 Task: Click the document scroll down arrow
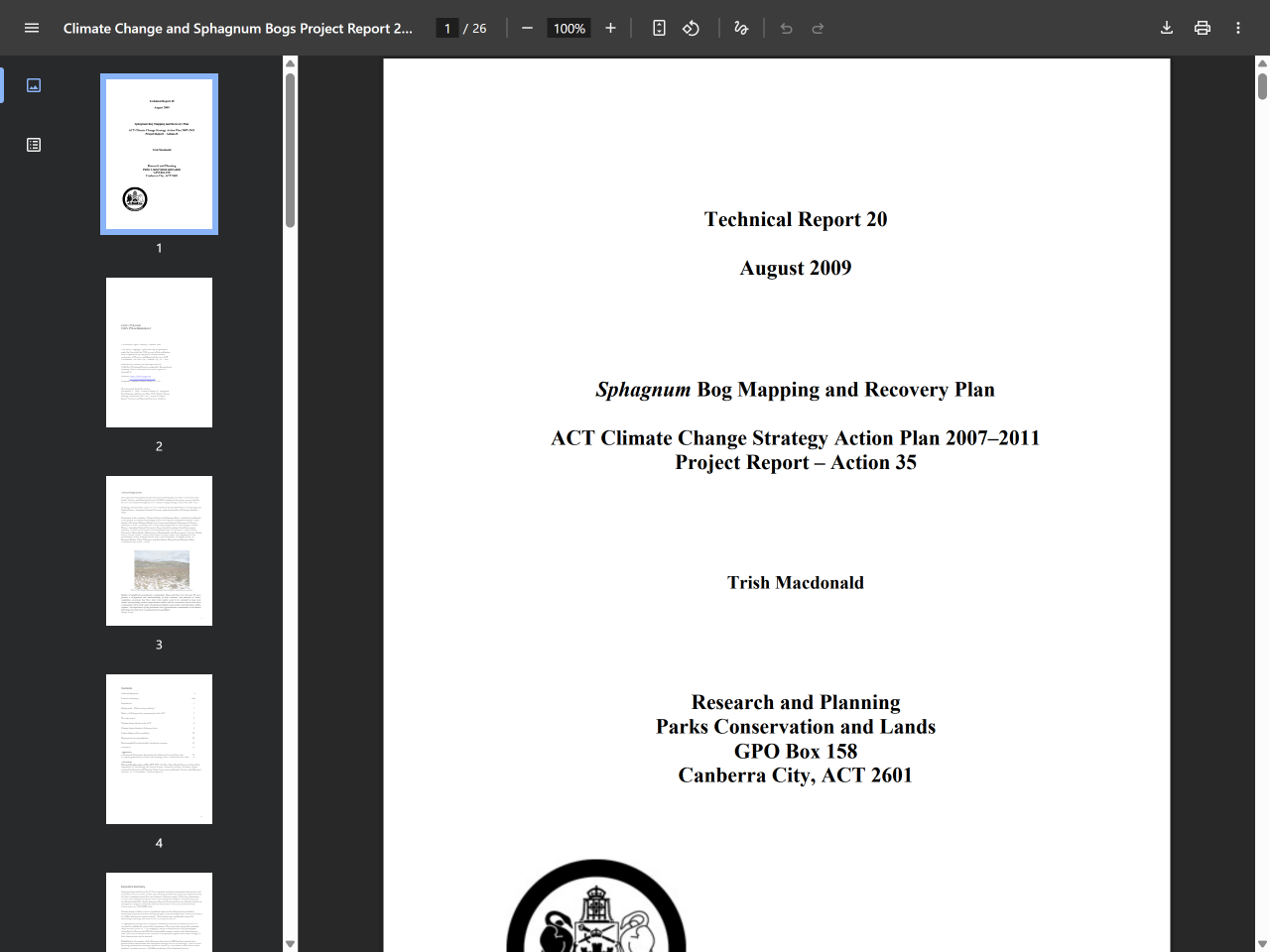pos(1262,944)
